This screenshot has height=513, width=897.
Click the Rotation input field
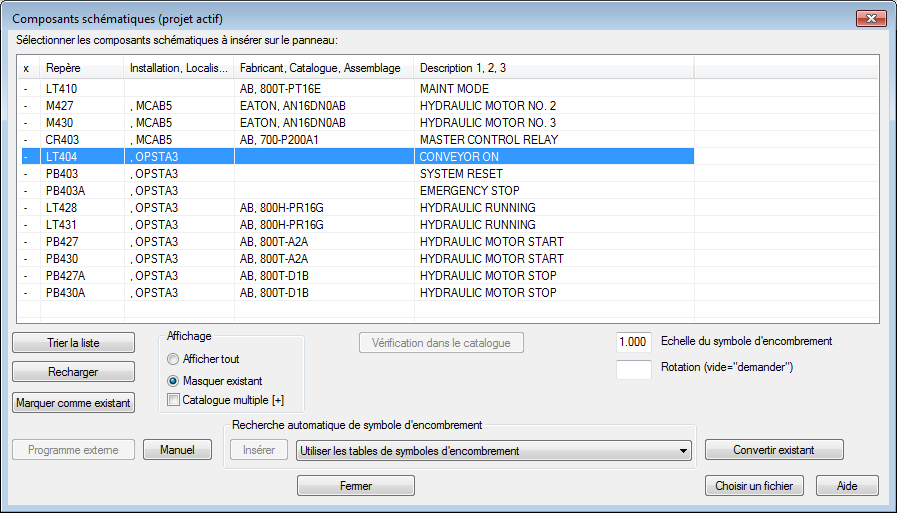coord(634,369)
